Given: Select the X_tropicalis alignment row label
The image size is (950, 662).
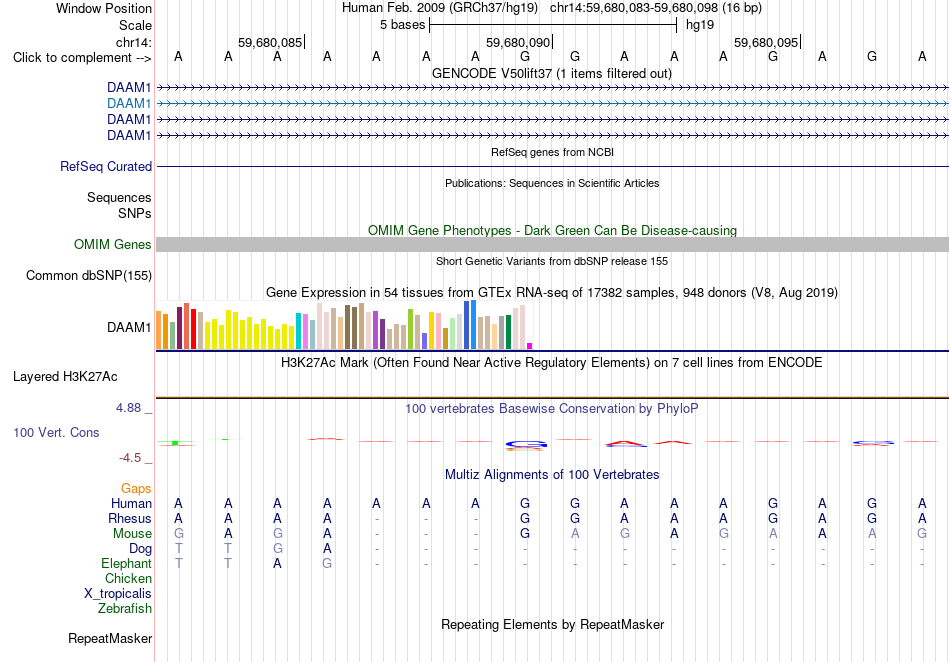Looking at the screenshot, I should click(x=118, y=594).
